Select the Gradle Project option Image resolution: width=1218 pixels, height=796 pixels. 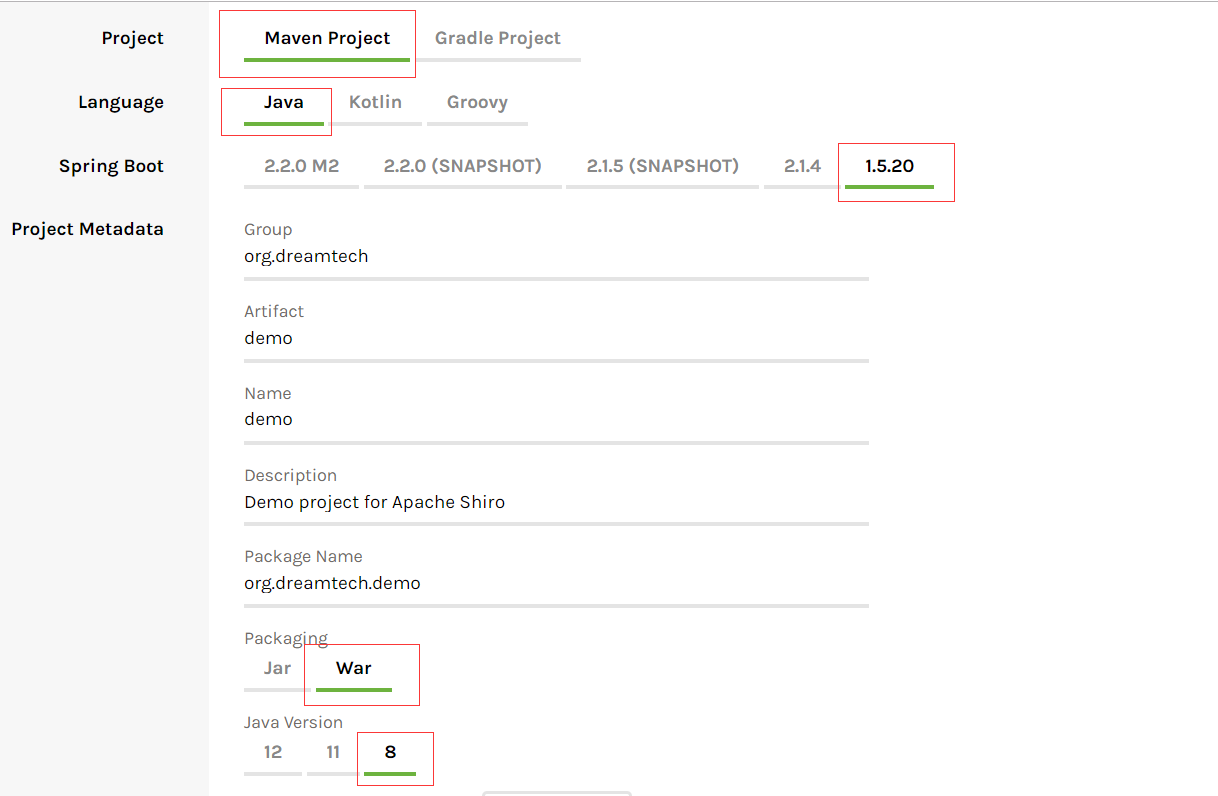(x=497, y=39)
